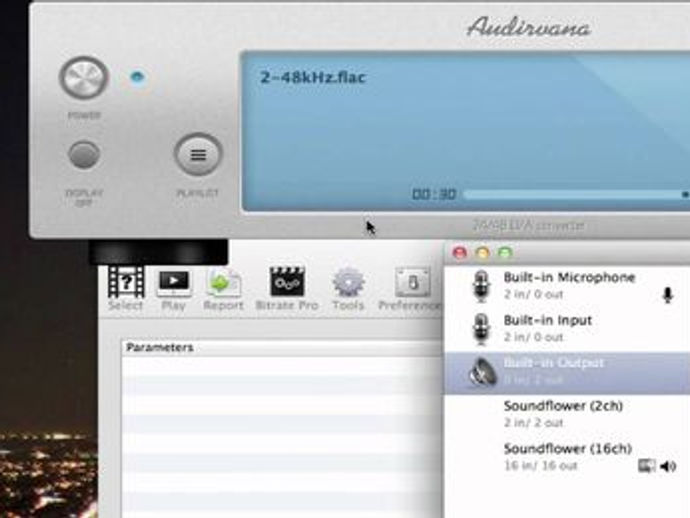Click the Built-in Output speaker image
The width and height of the screenshot is (690, 518).
coord(483,372)
